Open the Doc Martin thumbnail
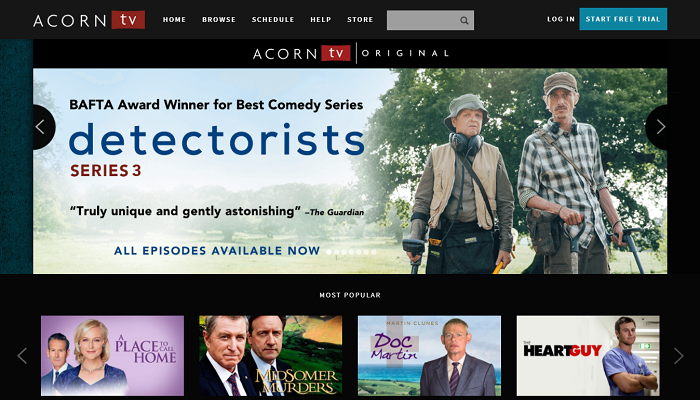700x400 pixels. tap(429, 355)
